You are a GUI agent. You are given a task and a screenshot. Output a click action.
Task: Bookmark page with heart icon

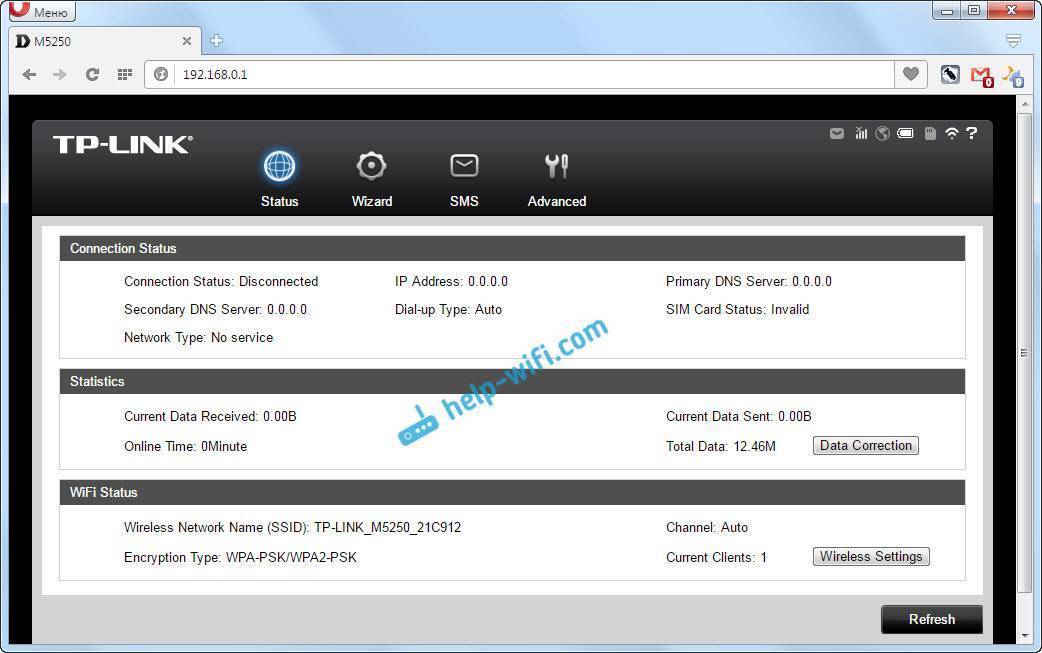click(910, 74)
